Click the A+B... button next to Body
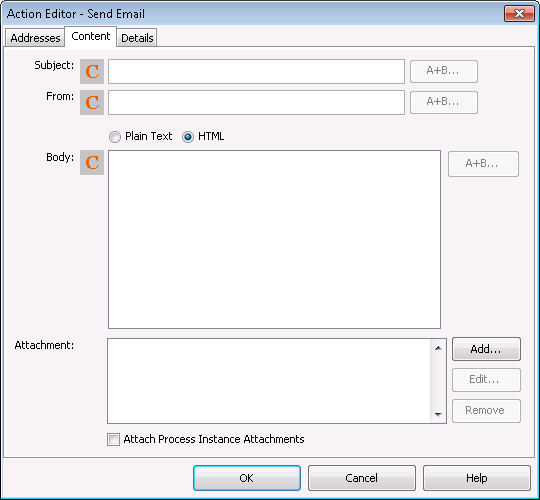 pos(483,164)
